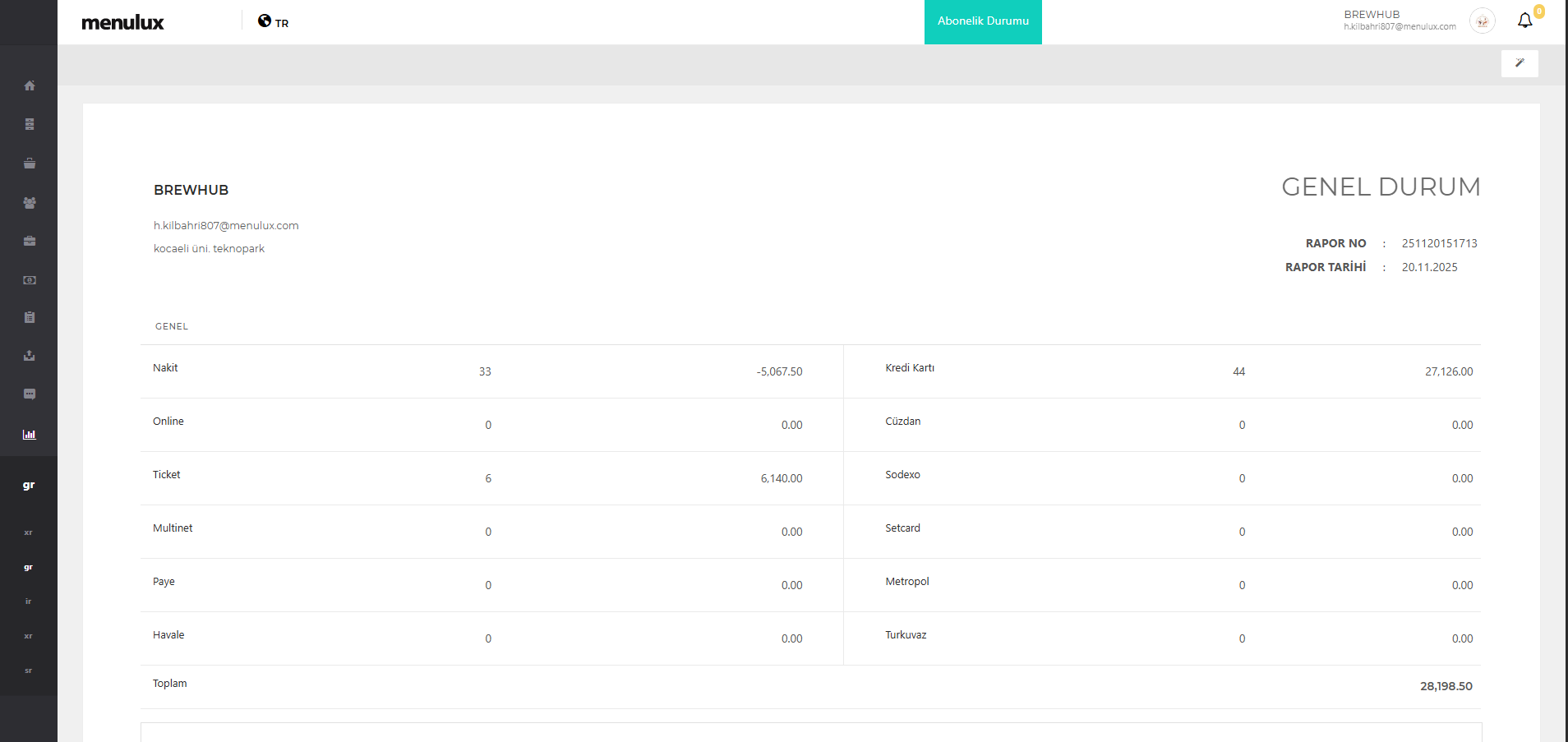Open the notification bell

coord(1524,21)
